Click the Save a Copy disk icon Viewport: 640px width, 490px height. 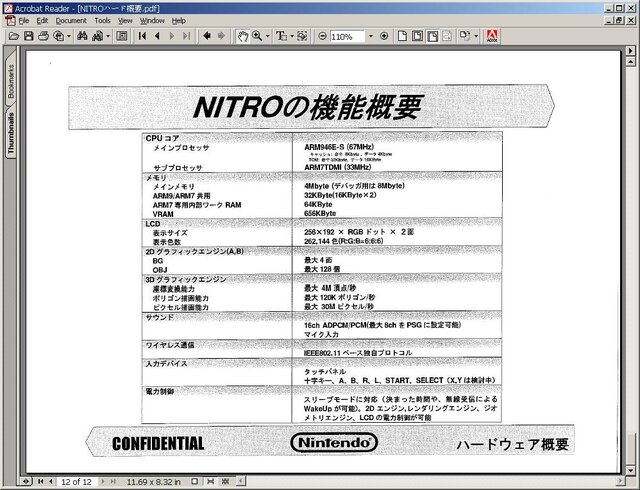[x=29, y=36]
